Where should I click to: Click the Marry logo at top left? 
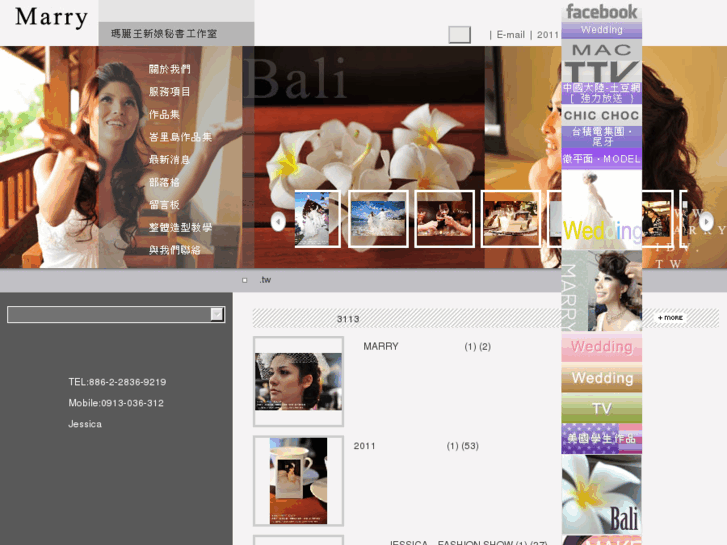(x=51, y=18)
